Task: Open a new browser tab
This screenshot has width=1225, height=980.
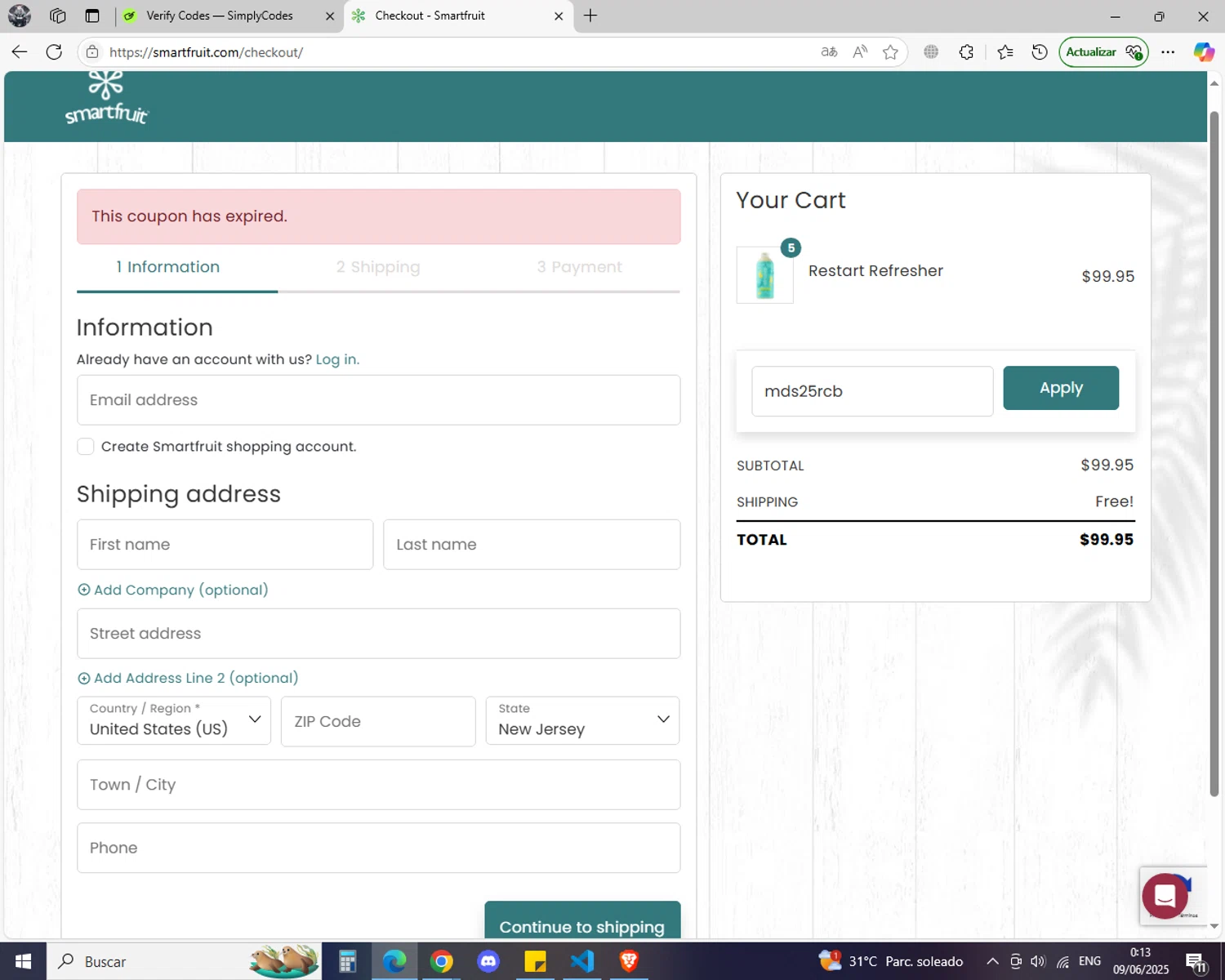Action: (590, 16)
